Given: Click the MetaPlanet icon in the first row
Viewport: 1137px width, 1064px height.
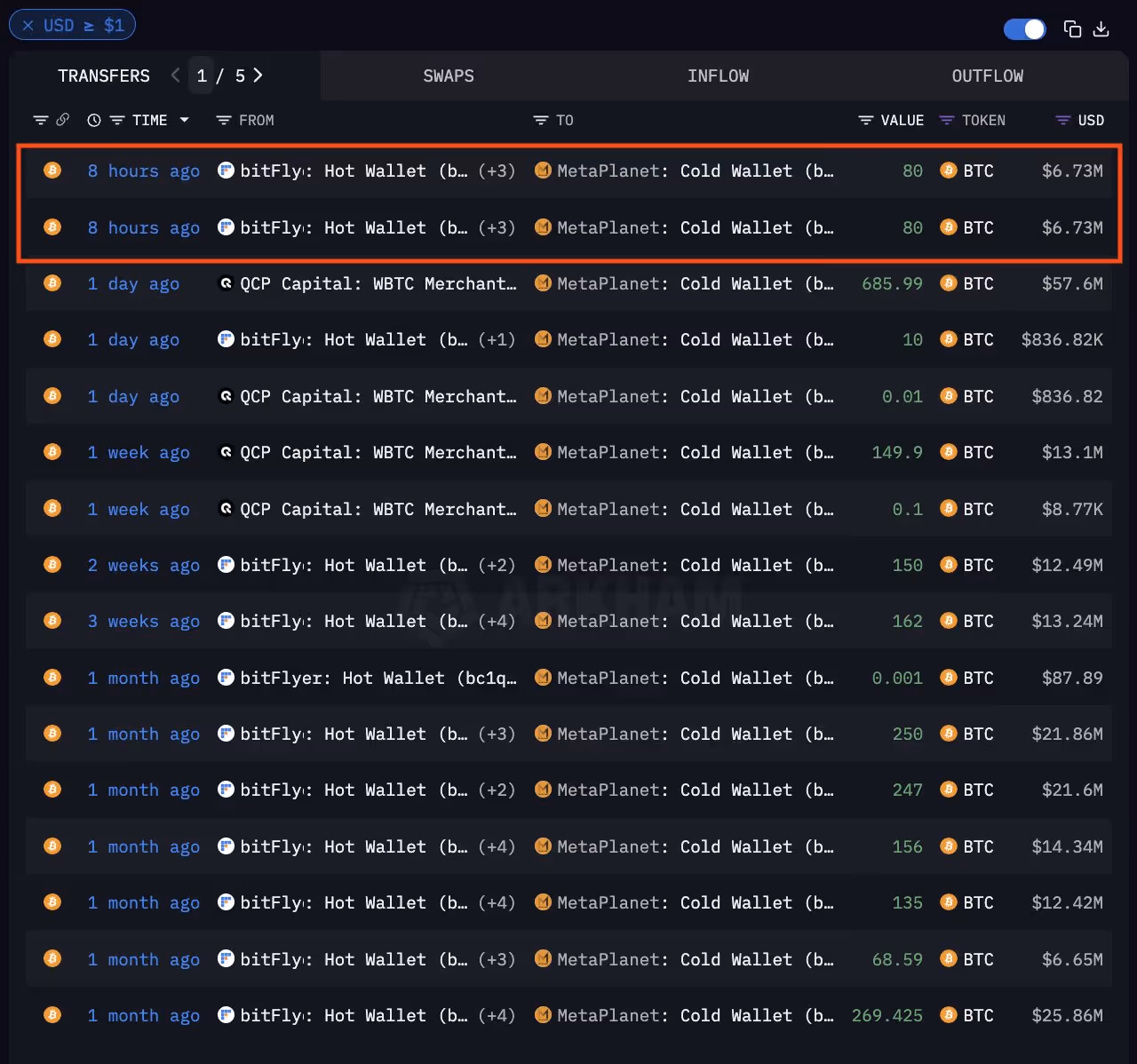Looking at the screenshot, I should click(543, 171).
